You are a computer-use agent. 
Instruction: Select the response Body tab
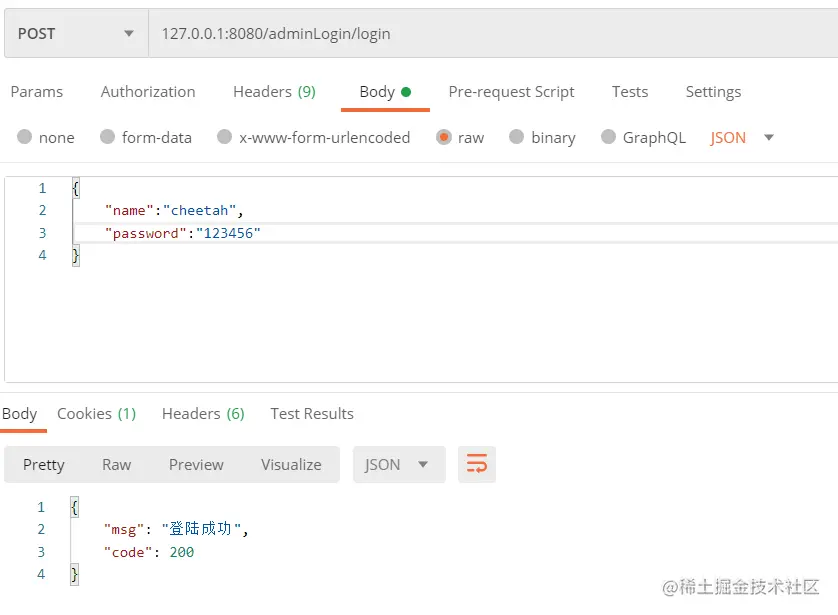tap(20, 414)
